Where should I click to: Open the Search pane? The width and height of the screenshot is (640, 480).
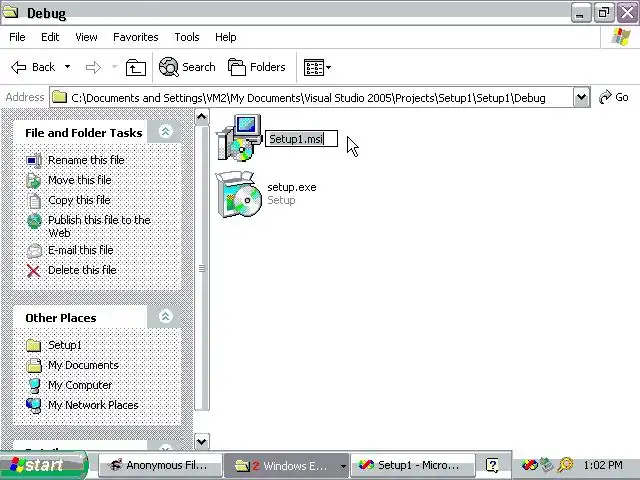tap(187, 67)
